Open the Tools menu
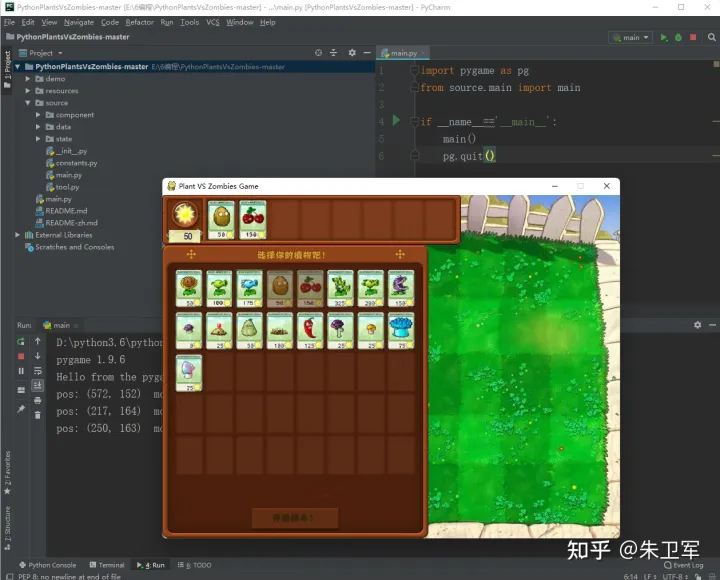720x580 pixels. click(x=189, y=22)
